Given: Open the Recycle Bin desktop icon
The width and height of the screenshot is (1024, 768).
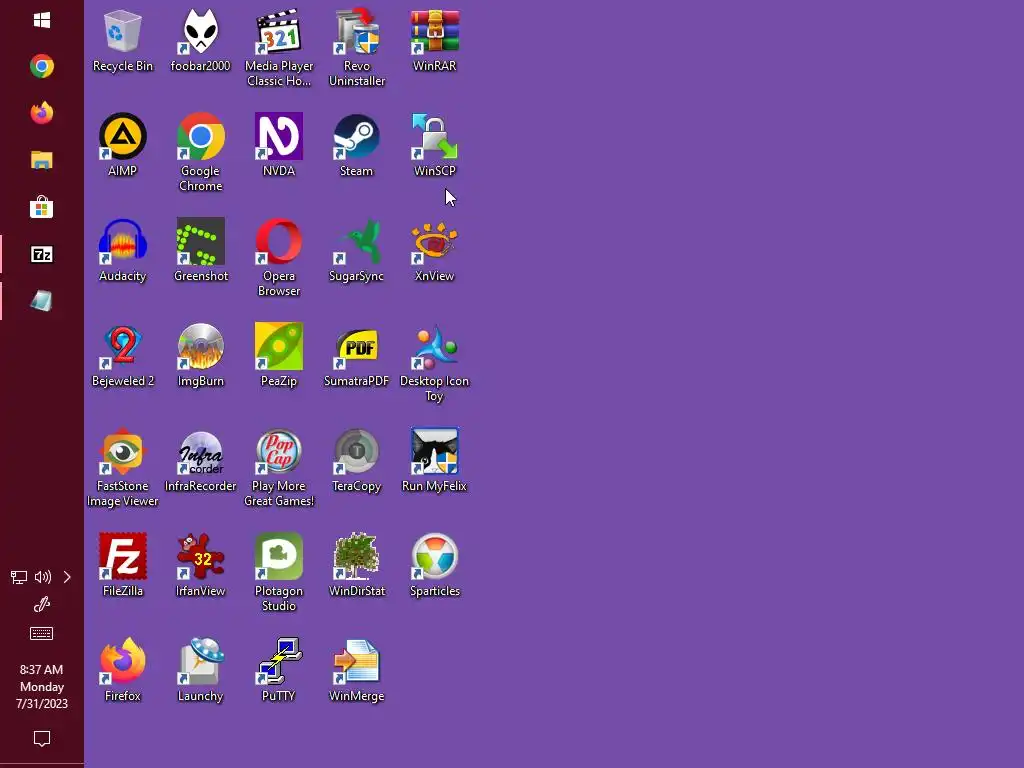Looking at the screenshot, I should pyautogui.click(x=122, y=40).
